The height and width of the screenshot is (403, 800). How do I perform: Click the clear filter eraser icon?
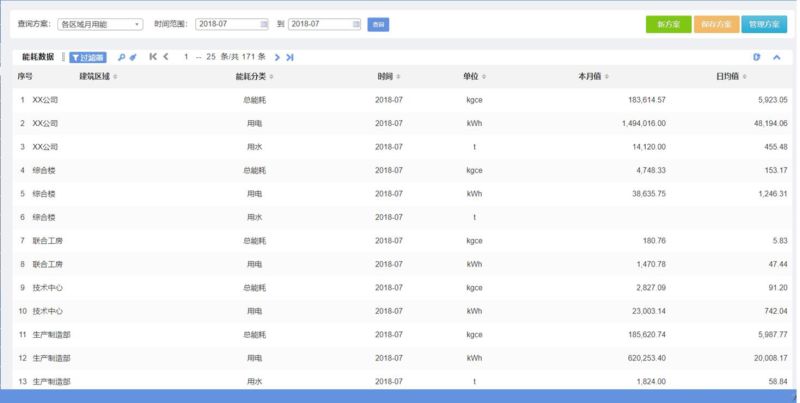coord(133,57)
